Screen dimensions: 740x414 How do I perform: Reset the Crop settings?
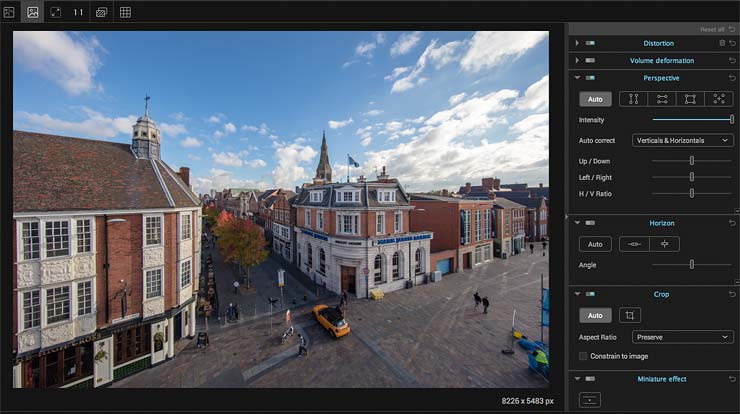coord(732,294)
